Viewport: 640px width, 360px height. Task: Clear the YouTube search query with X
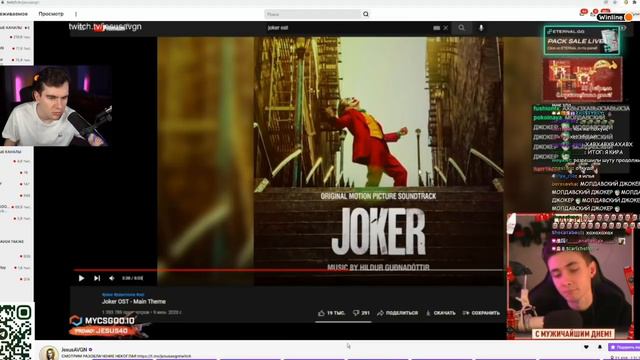(x=446, y=28)
